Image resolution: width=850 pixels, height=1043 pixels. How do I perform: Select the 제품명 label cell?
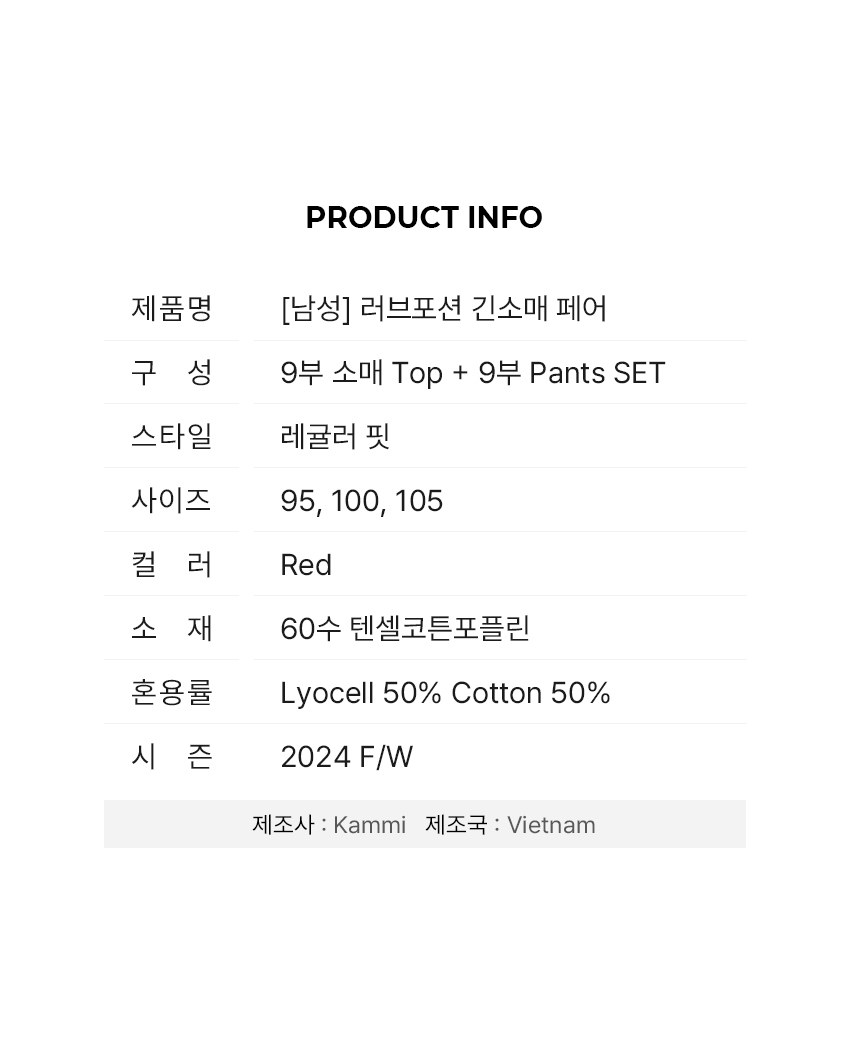pos(172,309)
